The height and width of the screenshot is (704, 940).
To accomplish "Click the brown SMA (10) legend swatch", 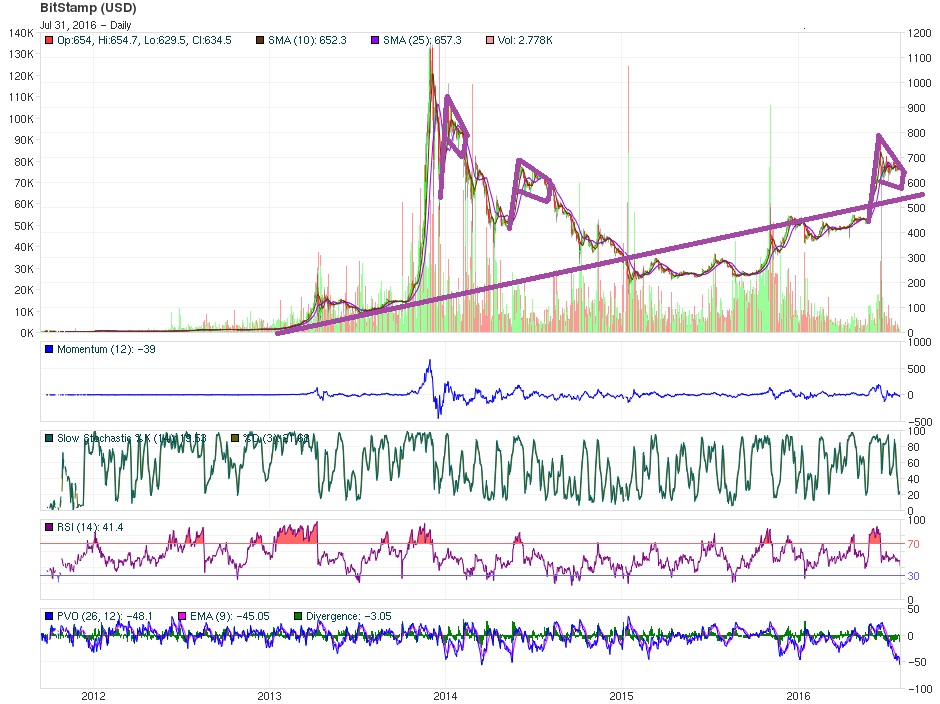I will click(x=260, y=40).
